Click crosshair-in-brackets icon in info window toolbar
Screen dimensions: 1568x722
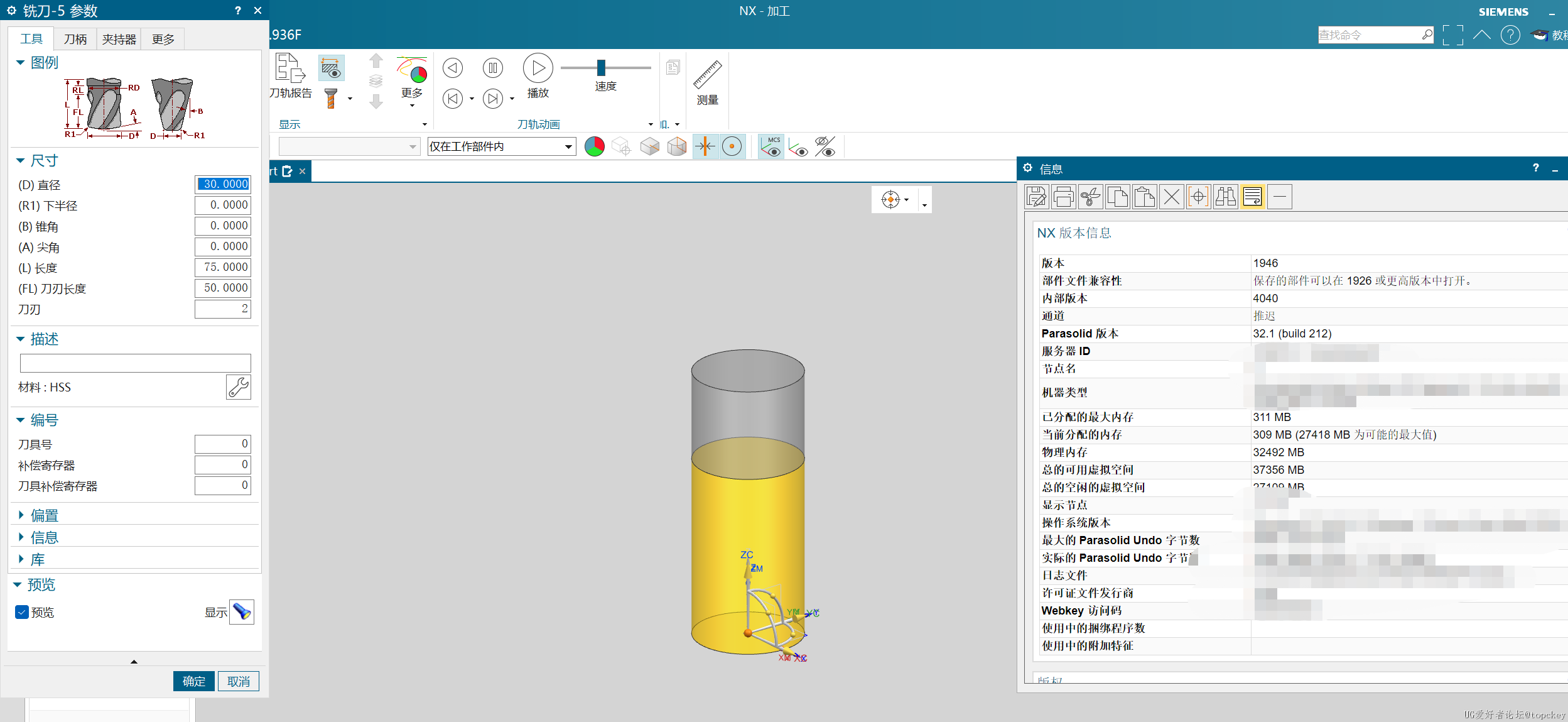[x=1198, y=197]
